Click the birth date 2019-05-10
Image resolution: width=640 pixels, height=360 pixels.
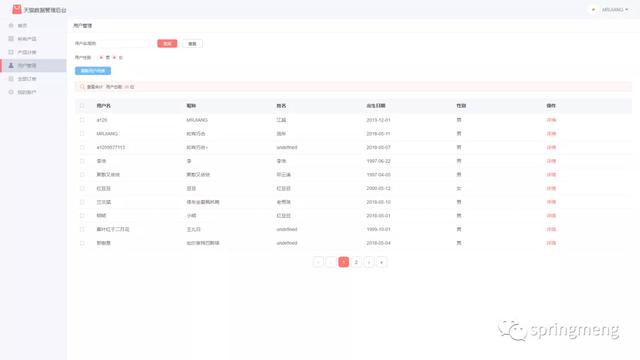tap(378, 202)
